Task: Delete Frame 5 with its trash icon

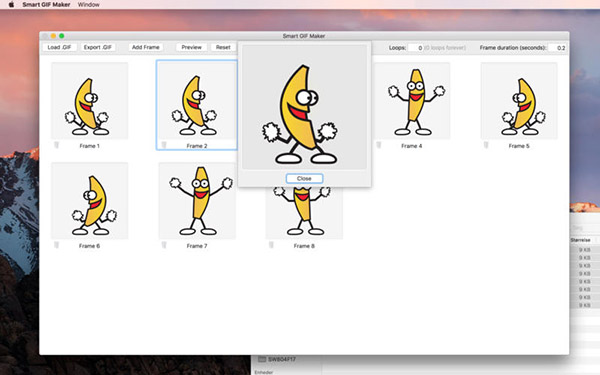Action: 486,145
